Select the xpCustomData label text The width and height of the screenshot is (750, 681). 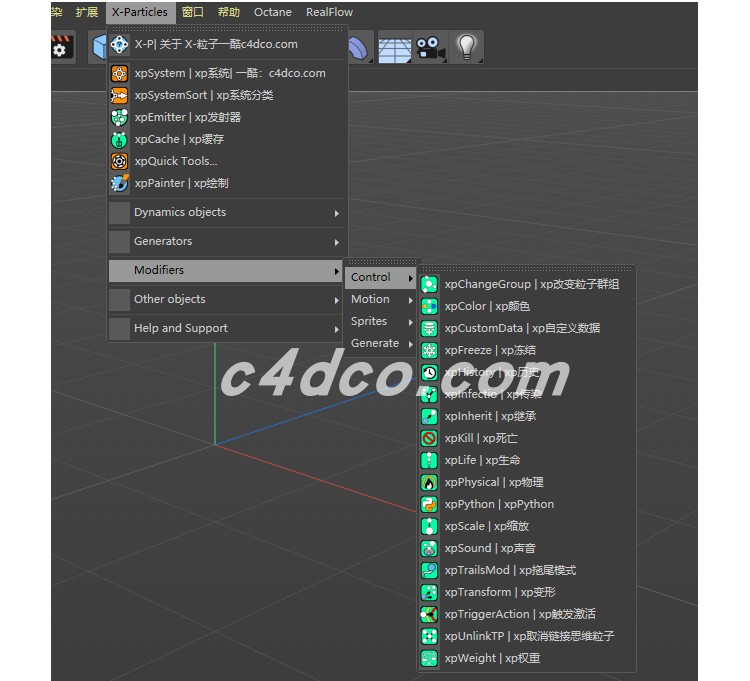[522, 328]
